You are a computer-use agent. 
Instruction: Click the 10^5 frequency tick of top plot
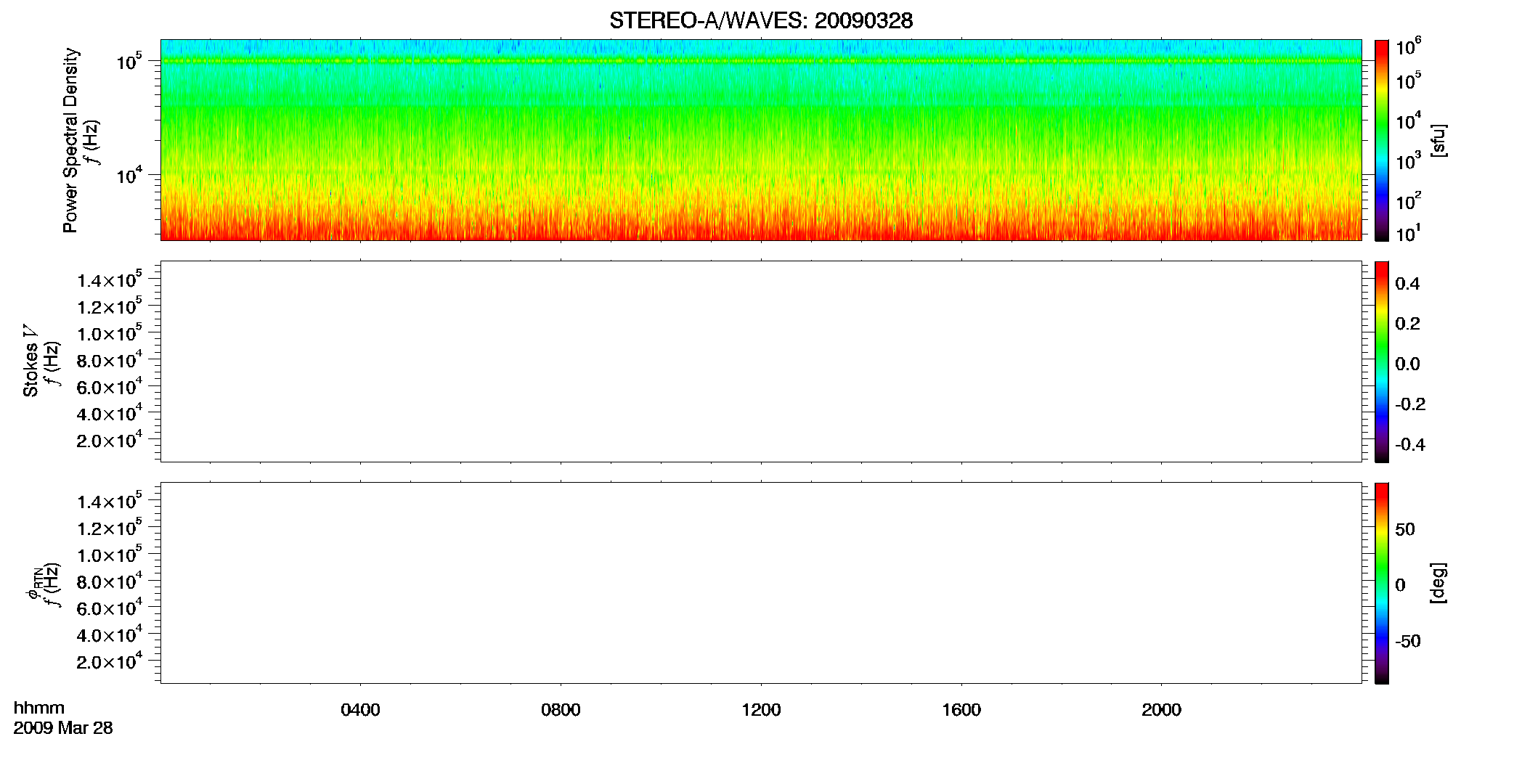click(x=129, y=62)
